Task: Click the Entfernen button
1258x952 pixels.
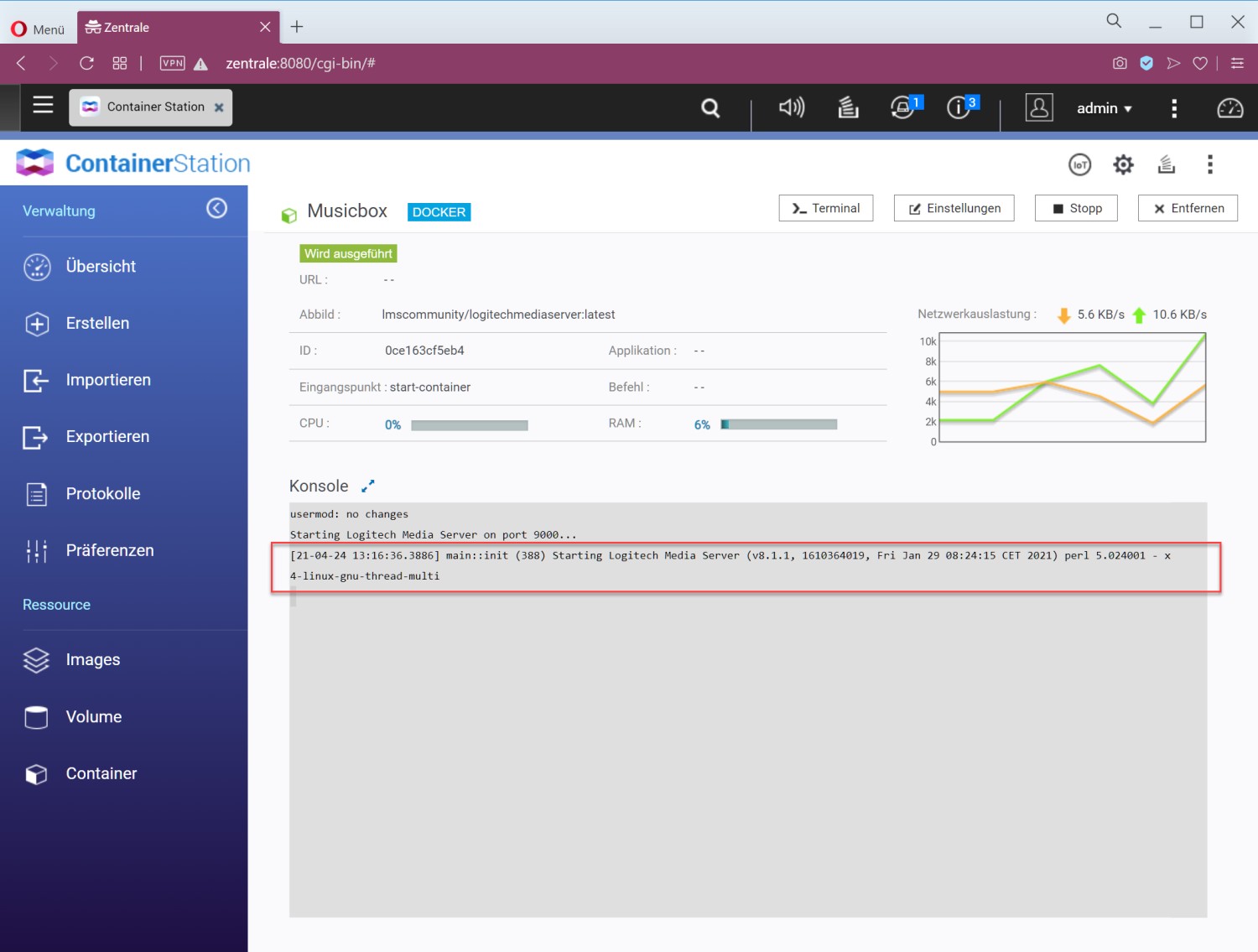Action: coord(1188,208)
